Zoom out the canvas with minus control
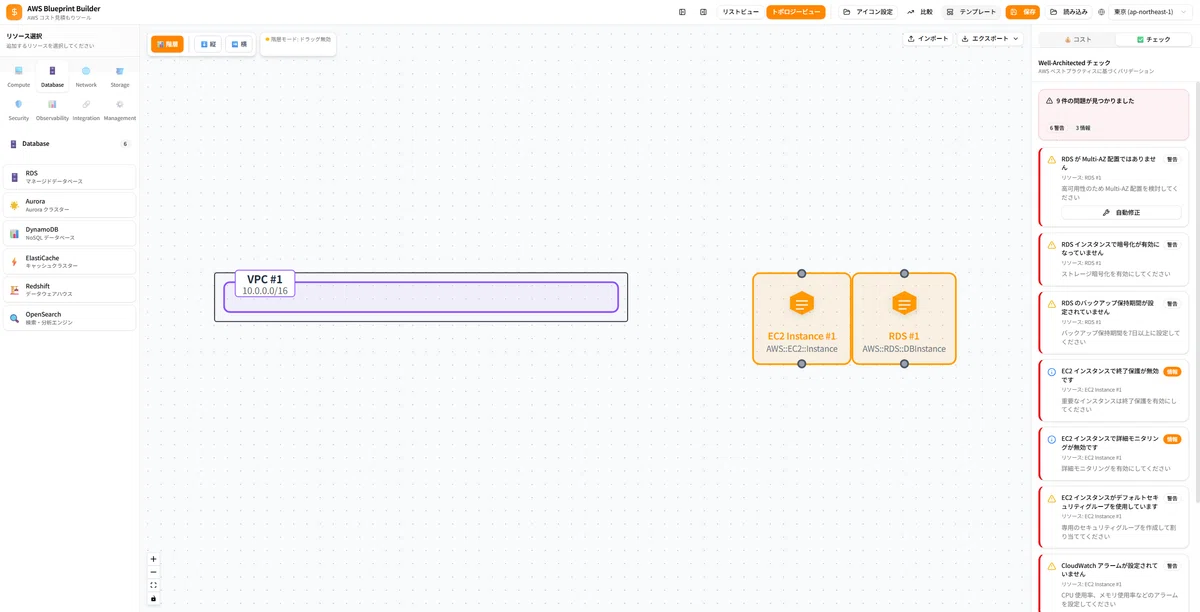 153,572
